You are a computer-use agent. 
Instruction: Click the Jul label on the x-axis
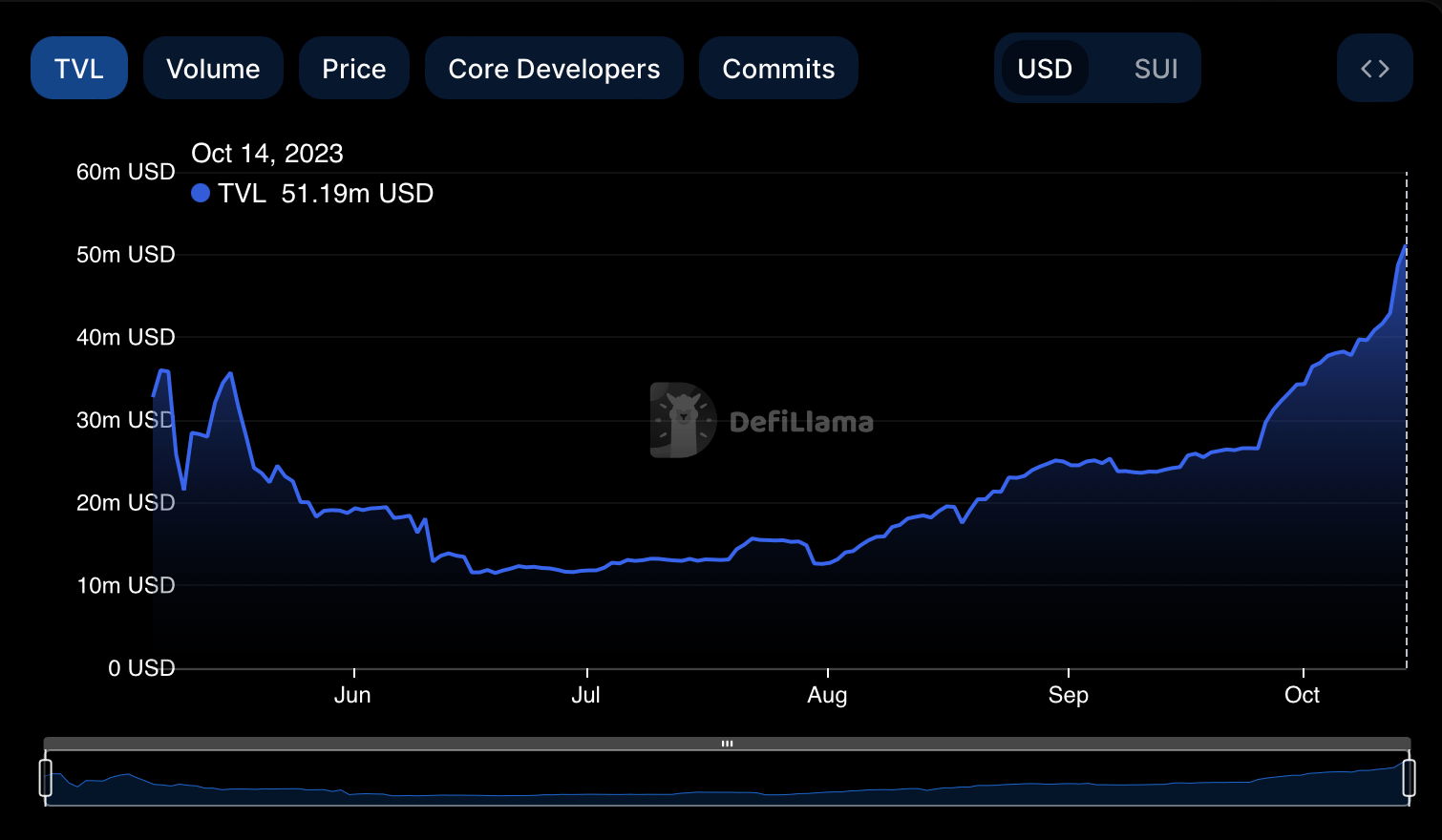coord(585,695)
